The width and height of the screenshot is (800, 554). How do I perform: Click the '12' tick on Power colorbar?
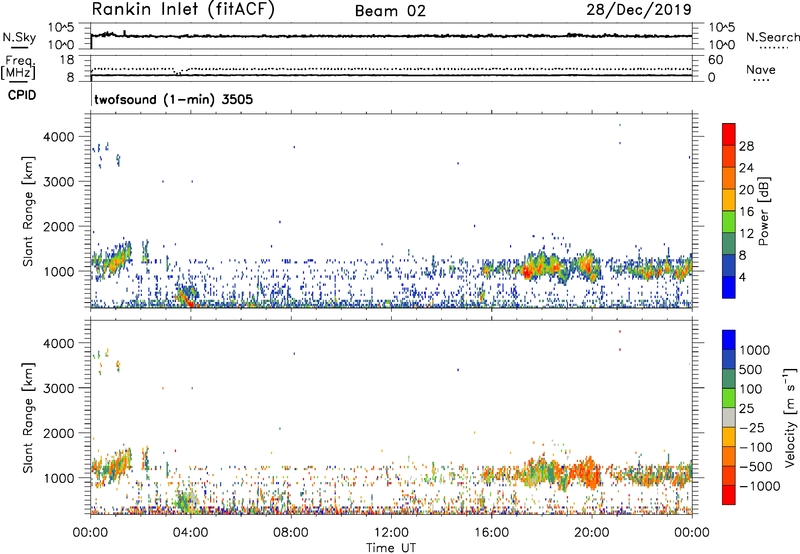tap(746, 233)
